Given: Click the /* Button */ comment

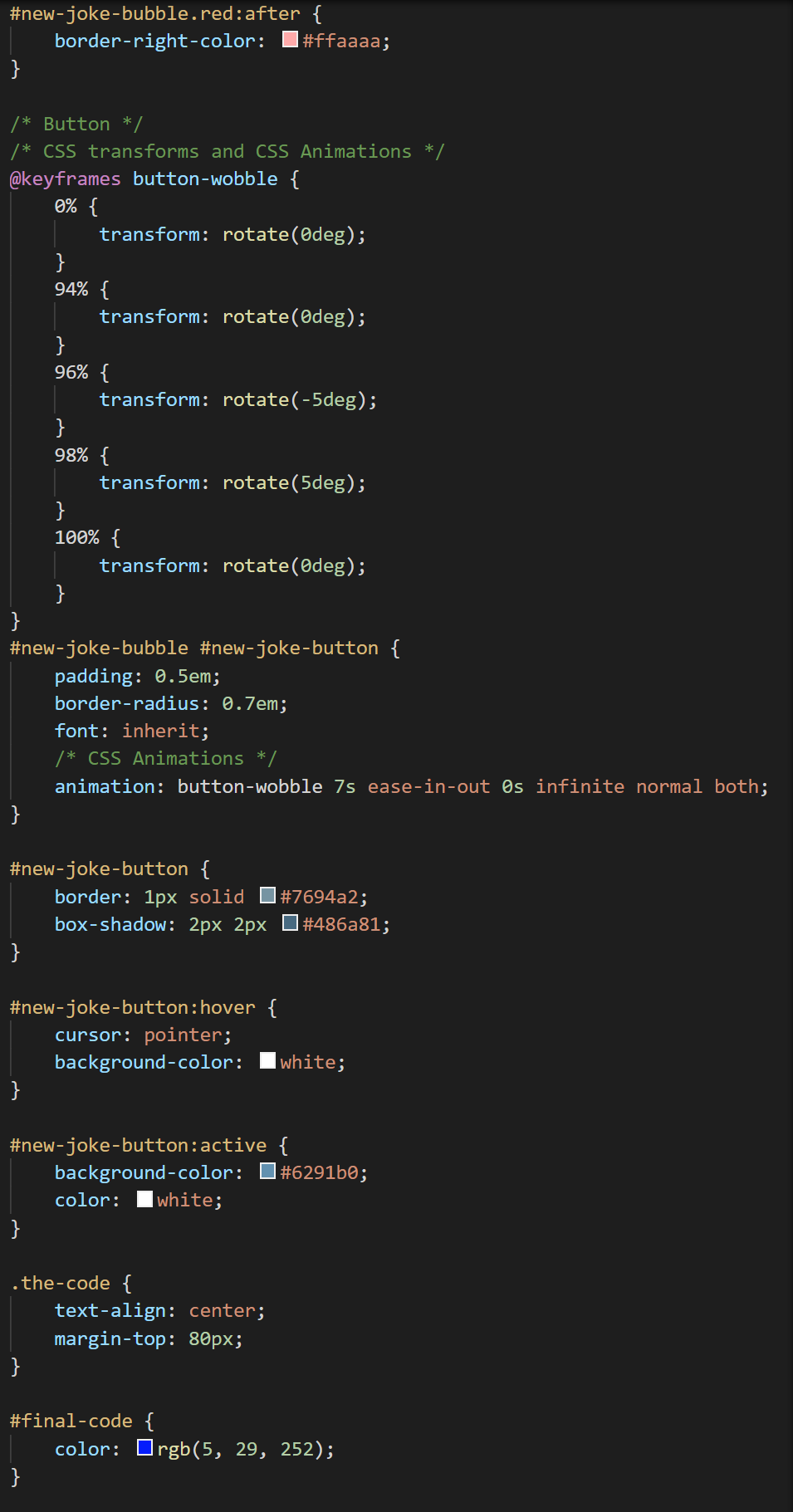Looking at the screenshot, I should (x=76, y=124).
